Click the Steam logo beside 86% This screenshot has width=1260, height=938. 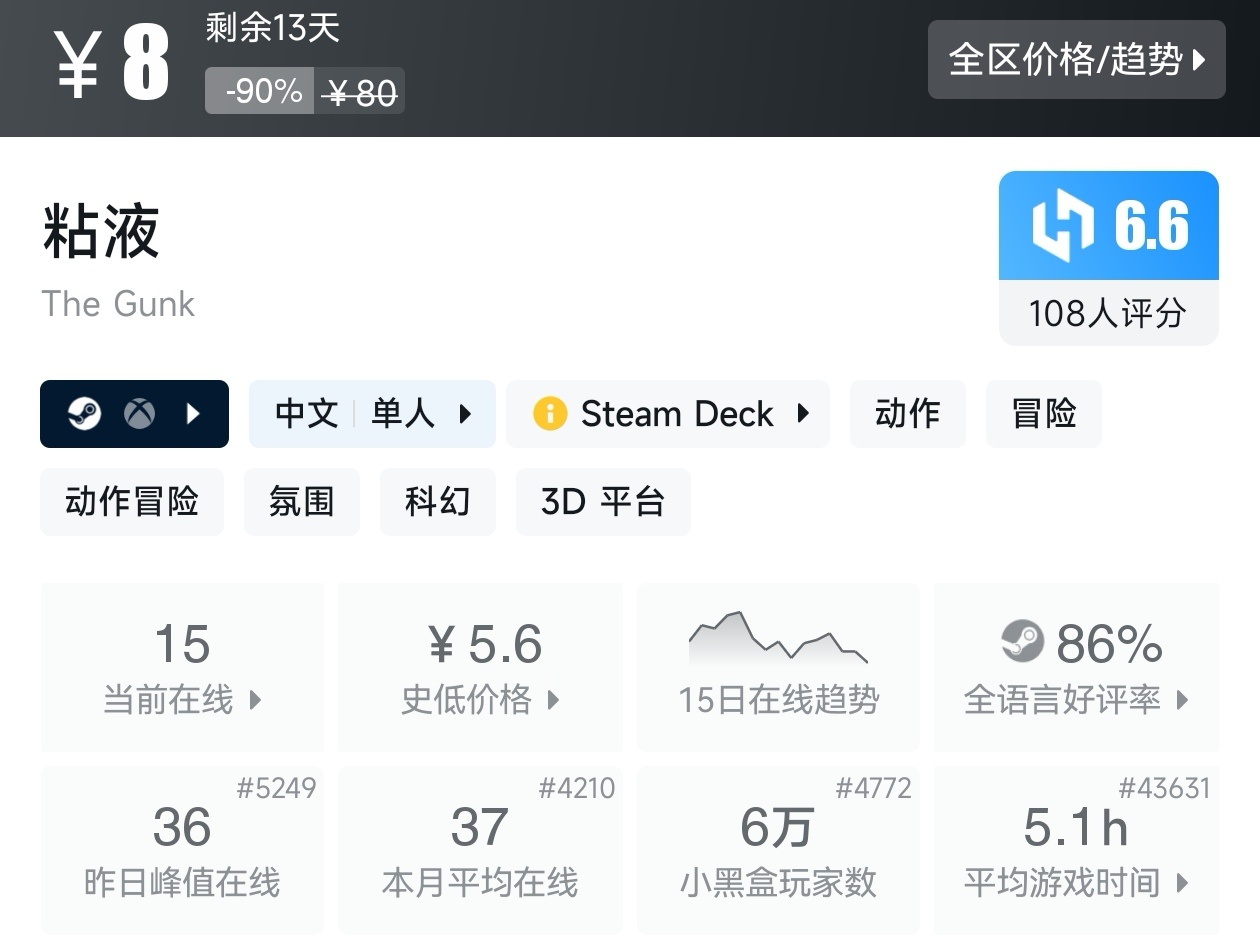coord(1022,642)
